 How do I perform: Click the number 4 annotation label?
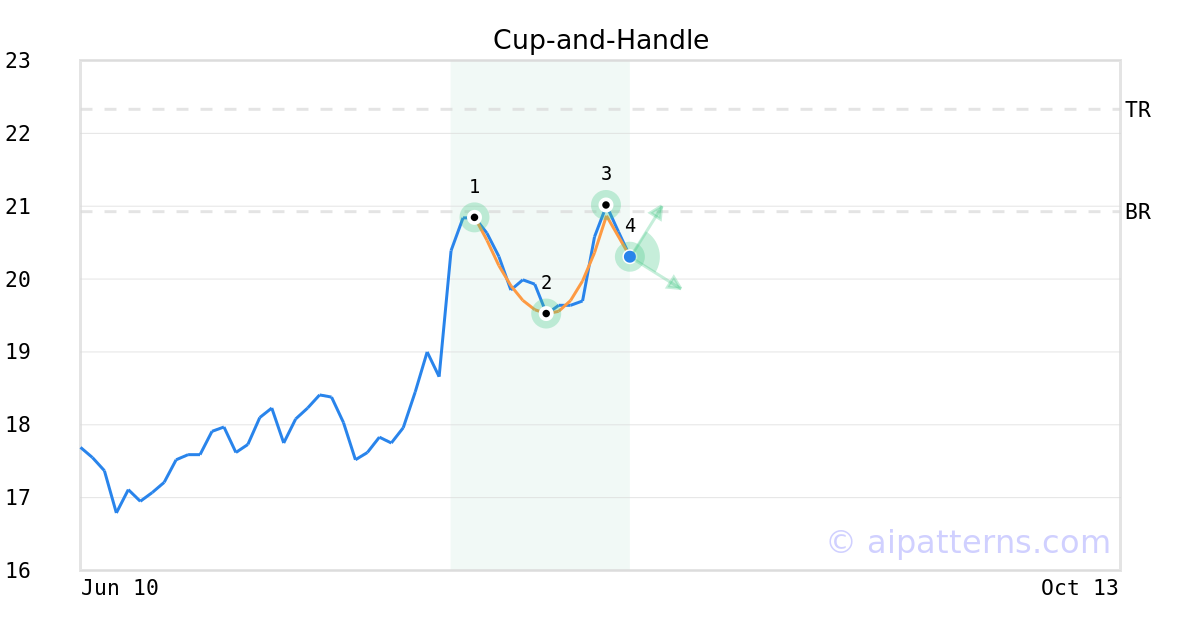pyautogui.click(x=630, y=226)
